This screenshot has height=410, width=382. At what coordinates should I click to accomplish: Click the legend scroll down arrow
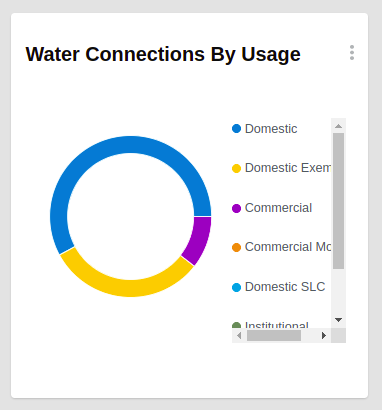pyautogui.click(x=338, y=320)
